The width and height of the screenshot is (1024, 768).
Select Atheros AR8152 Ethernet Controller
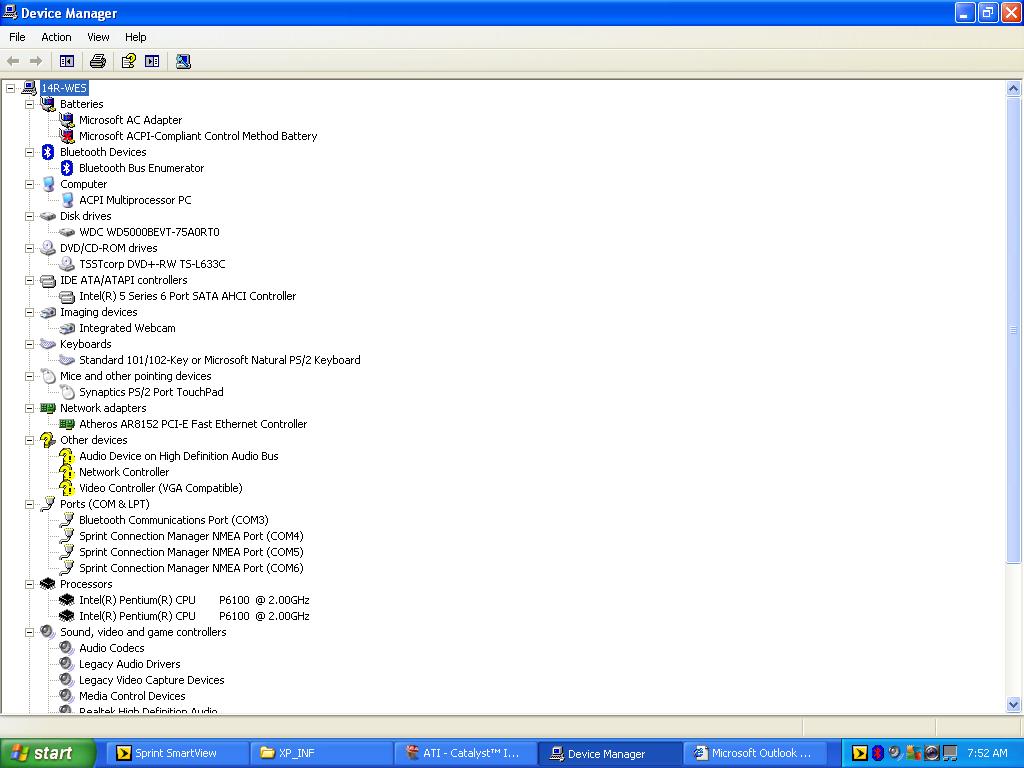pos(193,424)
